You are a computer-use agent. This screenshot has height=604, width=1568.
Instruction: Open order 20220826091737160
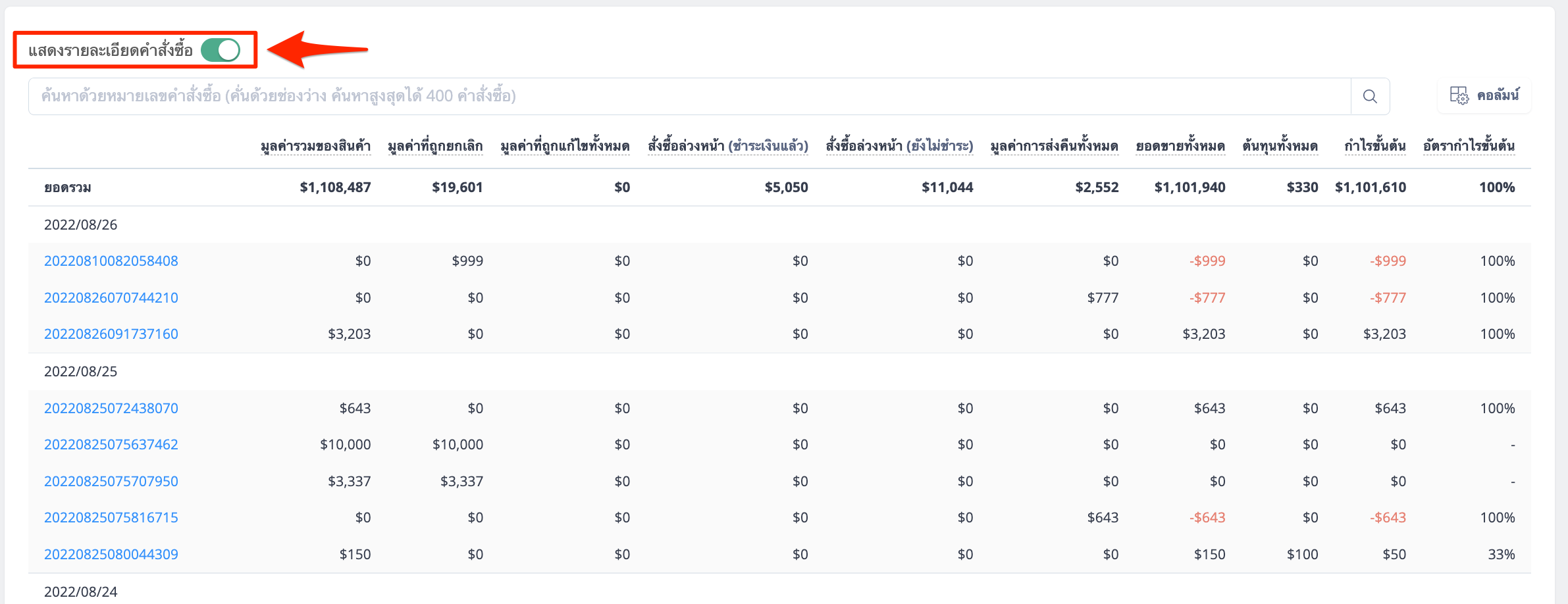[111, 334]
